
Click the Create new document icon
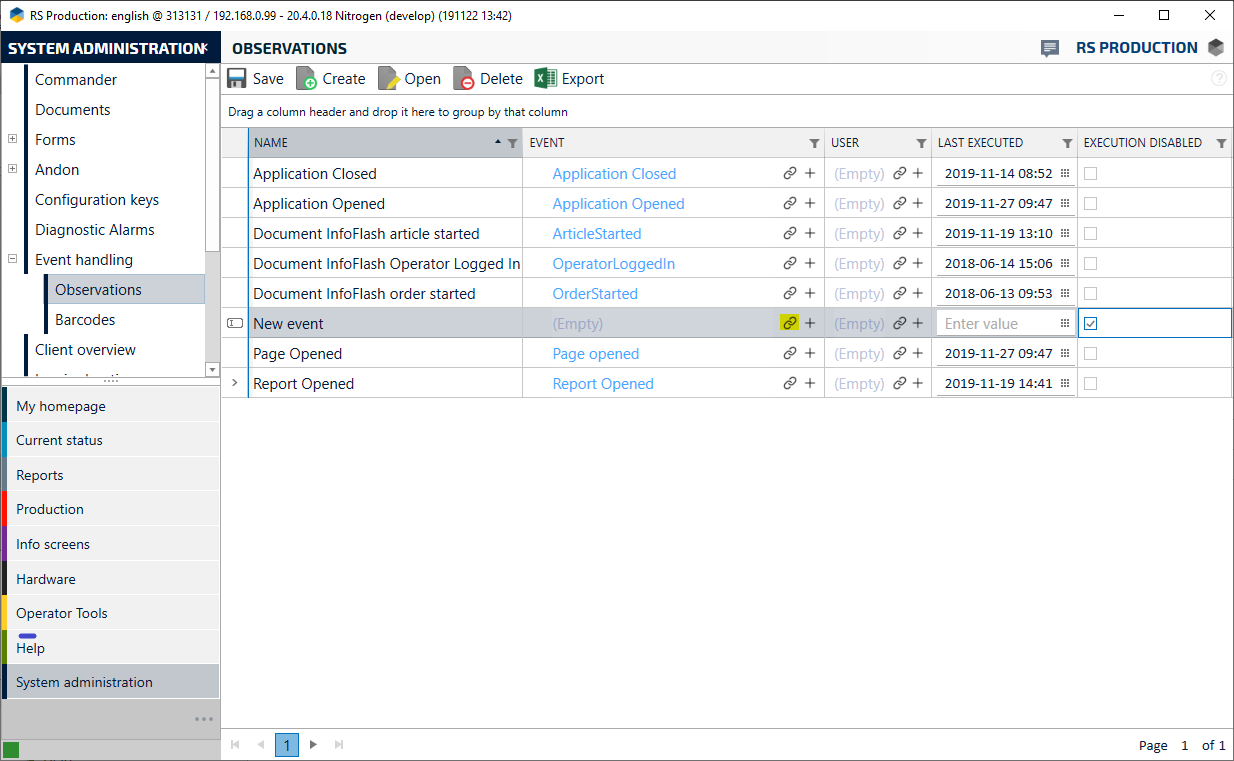(x=307, y=79)
